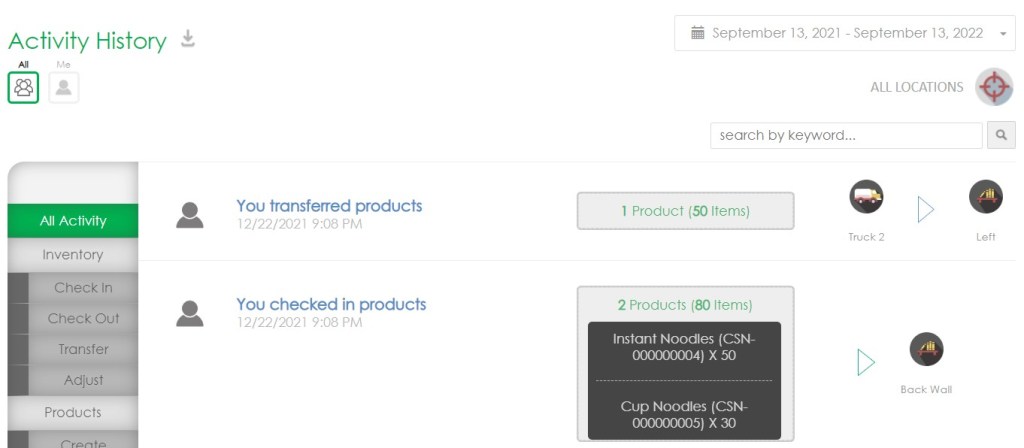Show activity for all users

(23, 87)
